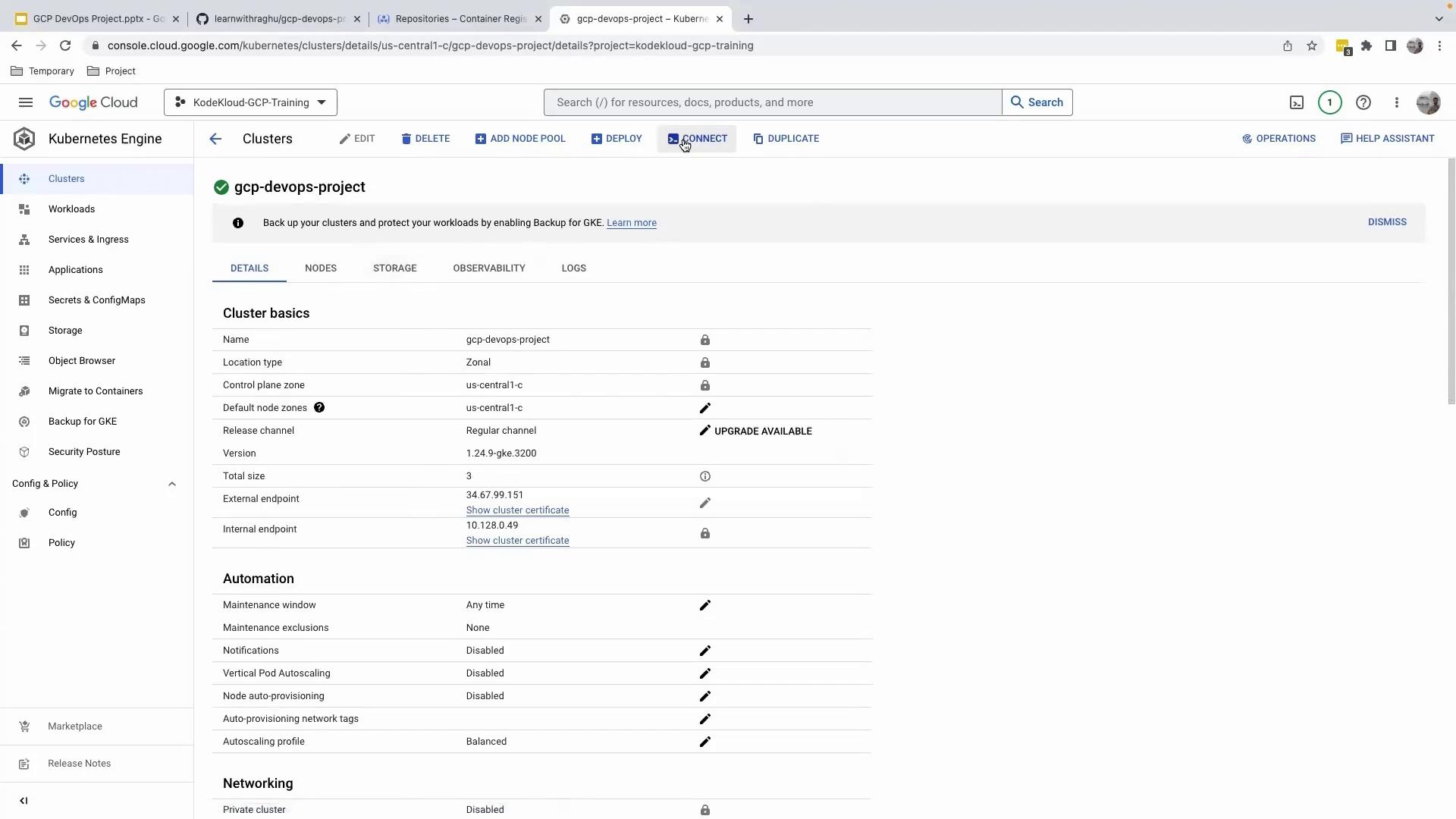Open the main navigation hamburger menu
The height and width of the screenshot is (819, 1456).
pyautogui.click(x=25, y=102)
